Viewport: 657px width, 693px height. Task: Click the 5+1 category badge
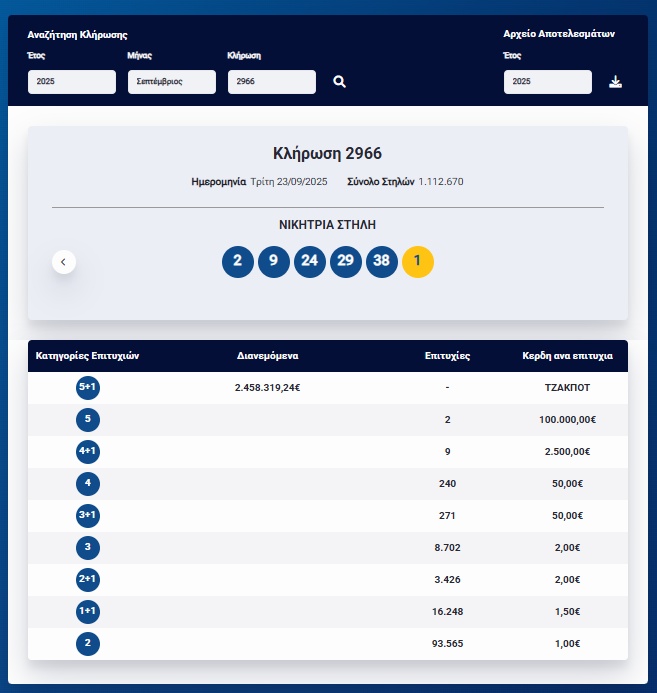click(x=88, y=388)
